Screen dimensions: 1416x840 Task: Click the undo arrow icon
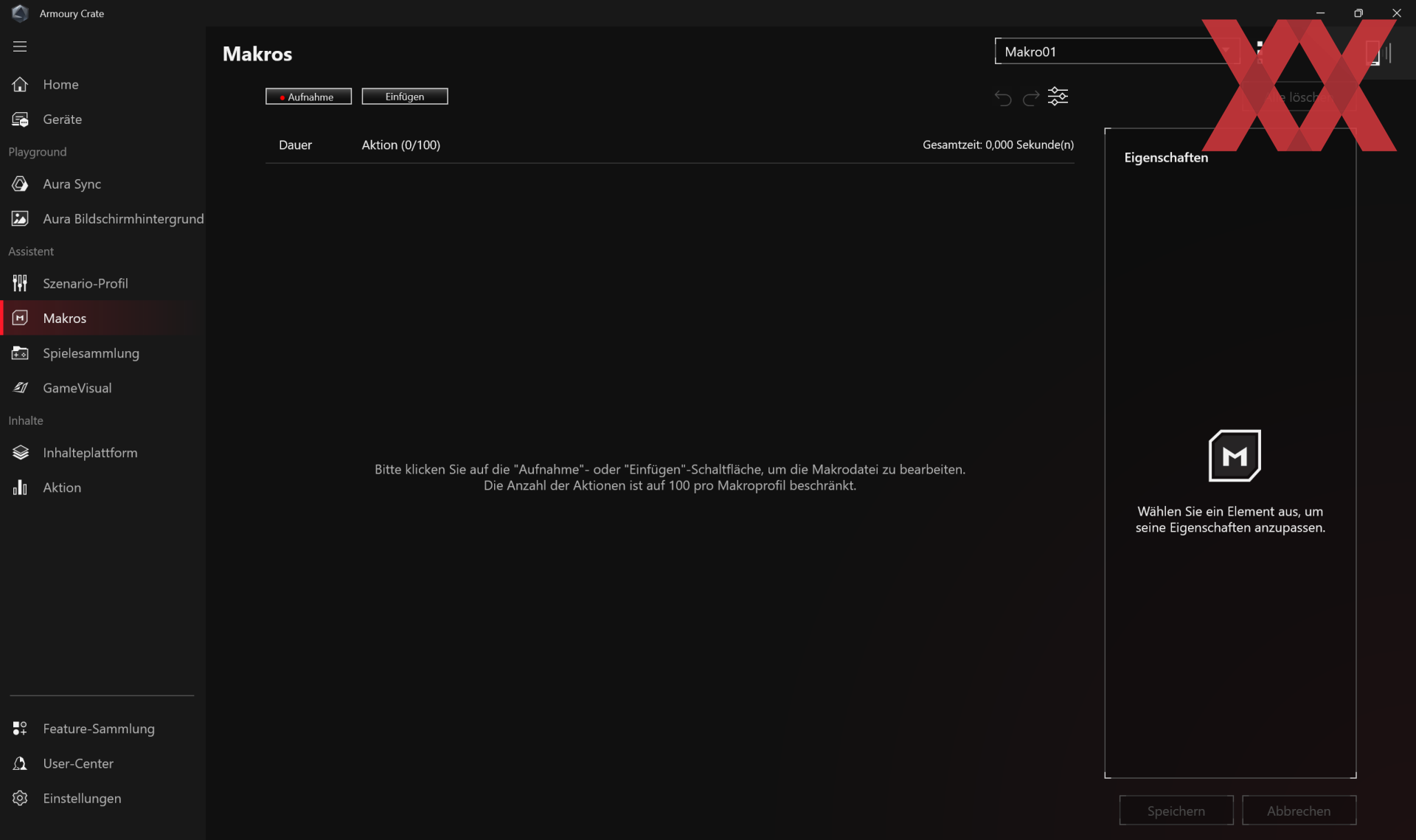pyautogui.click(x=1002, y=97)
